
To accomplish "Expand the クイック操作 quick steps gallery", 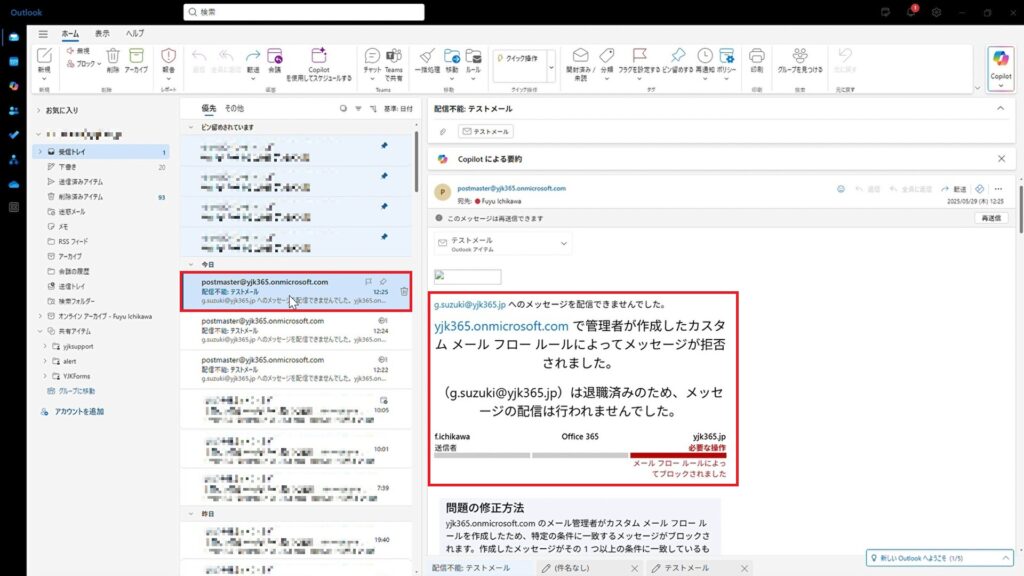I will tap(551, 67).
